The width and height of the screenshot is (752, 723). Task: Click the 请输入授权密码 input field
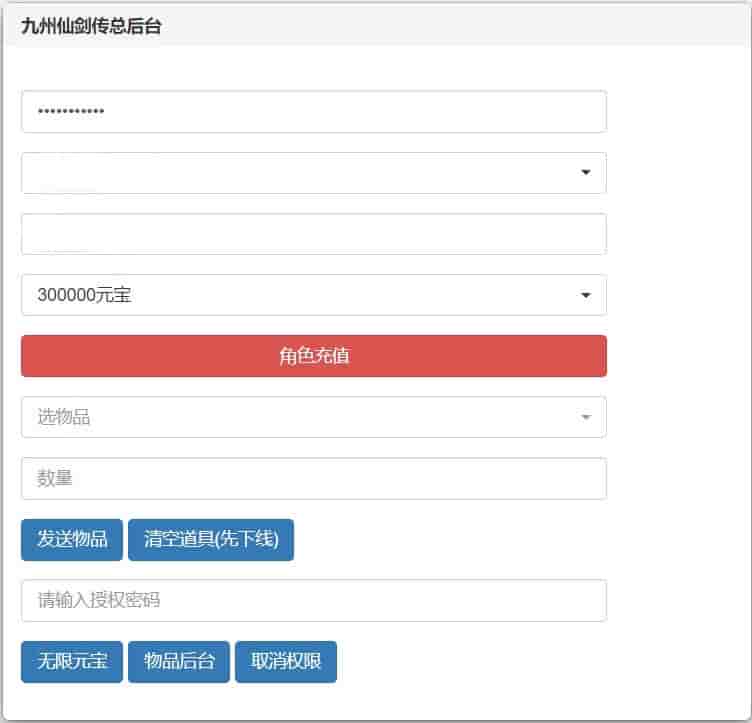[x=314, y=600]
